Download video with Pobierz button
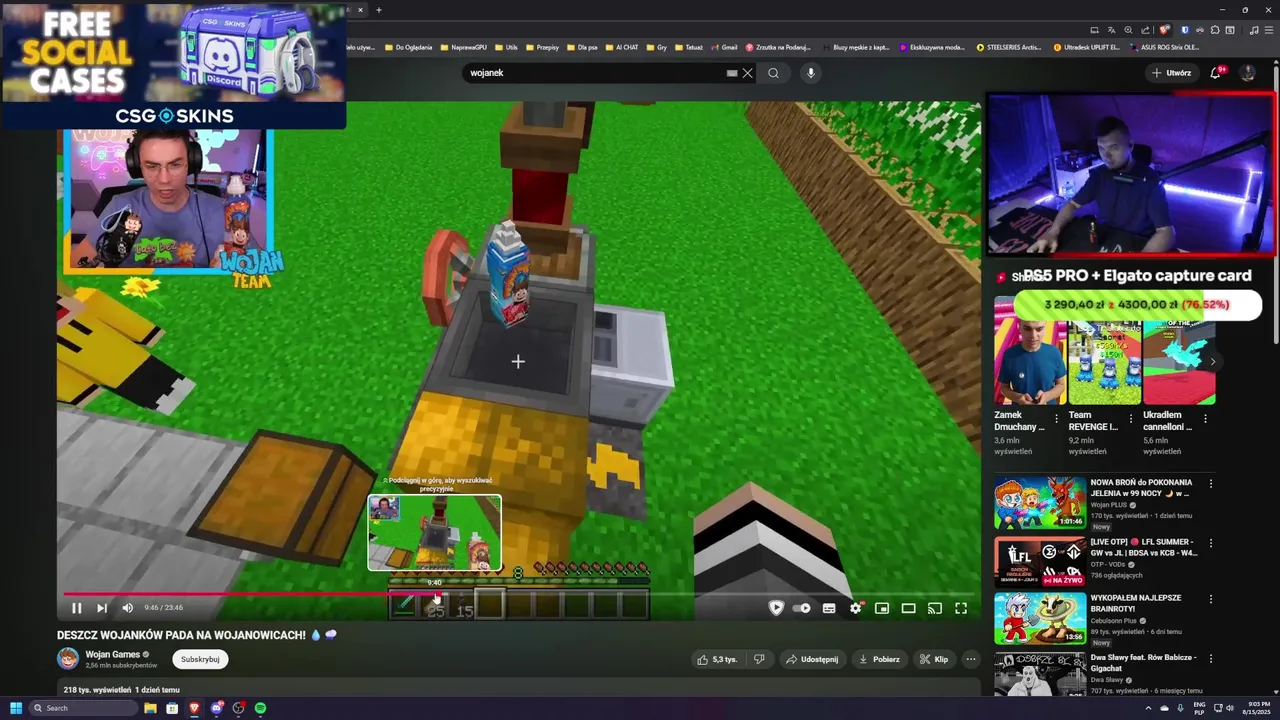The height and width of the screenshot is (720, 1280). (880, 659)
